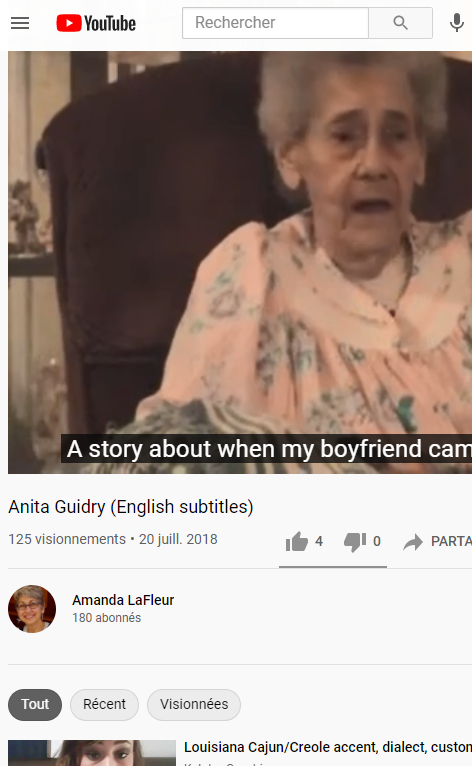The width and height of the screenshot is (472, 766).
Task: Open the Louisiana Cajun/Creole accent video title
Action: pyautogui.click(x=328, y=747)
